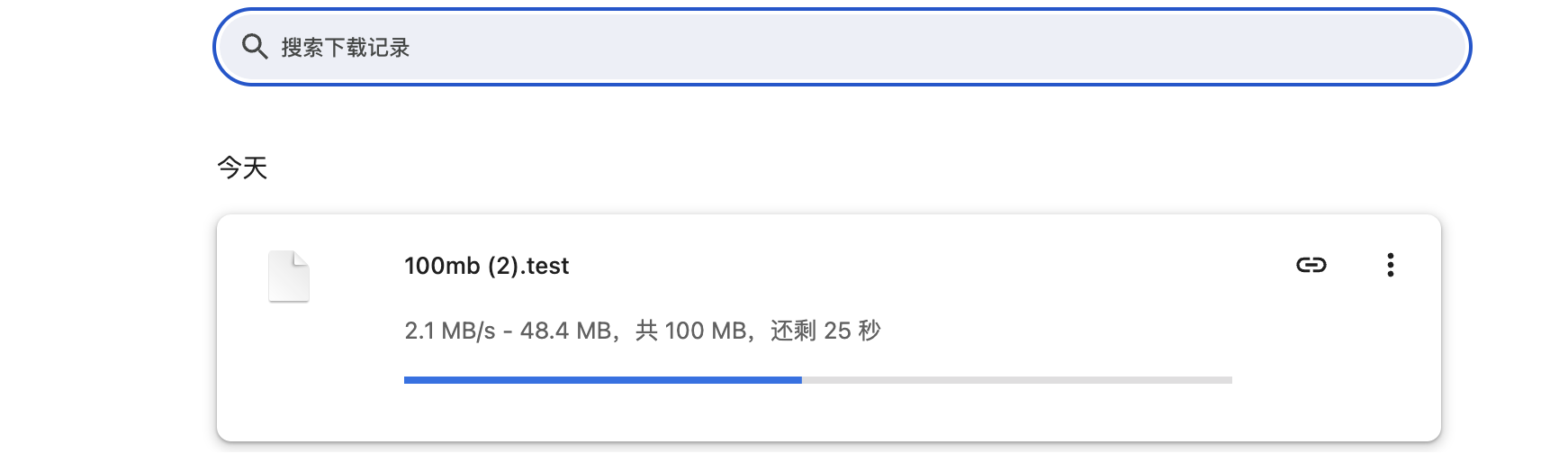Click the blank file icon for 100mb (2).test
This screenshot has height=463, width=1568.
tap(289, 277)
